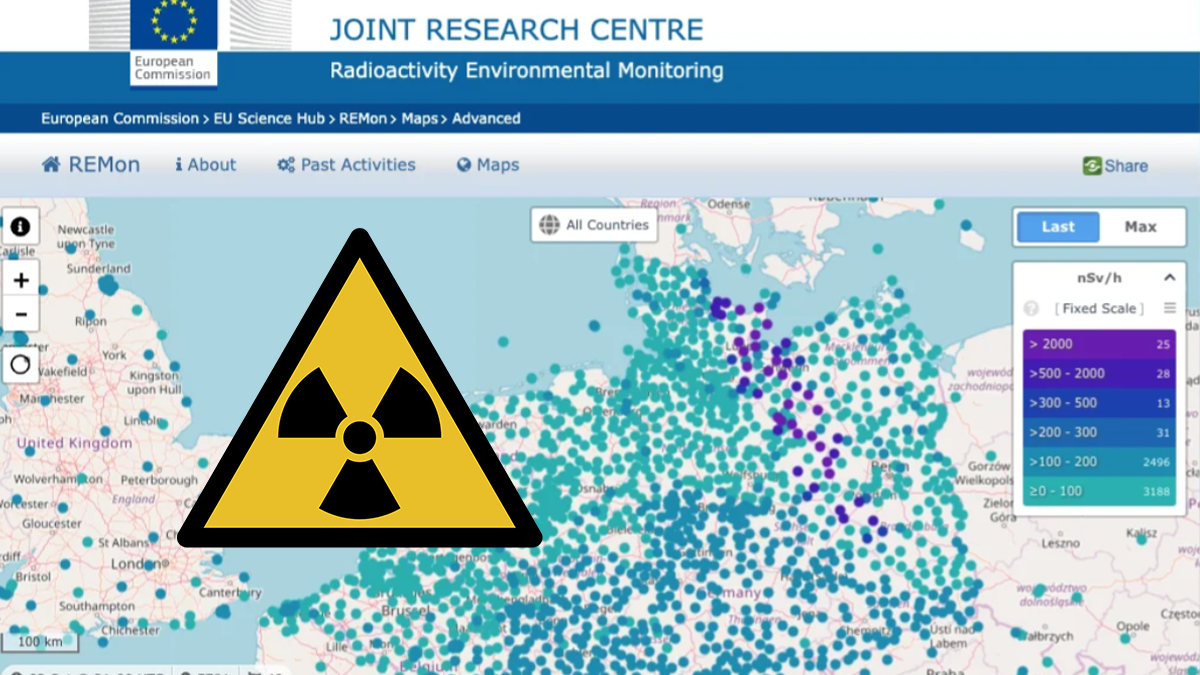Go to REMon home link
Image resolution: width=1200 pixels, height=675 pixels.
90,165
